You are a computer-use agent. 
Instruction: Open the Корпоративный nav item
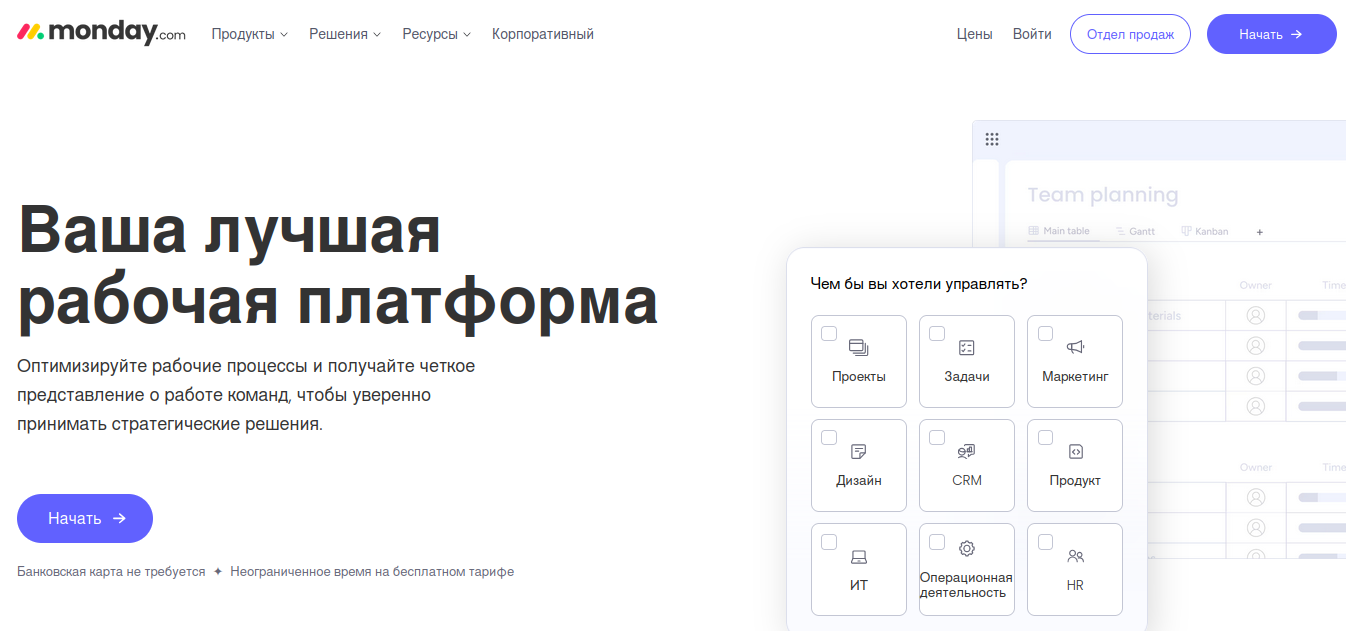pyautogui.click(x=543, y=34)
